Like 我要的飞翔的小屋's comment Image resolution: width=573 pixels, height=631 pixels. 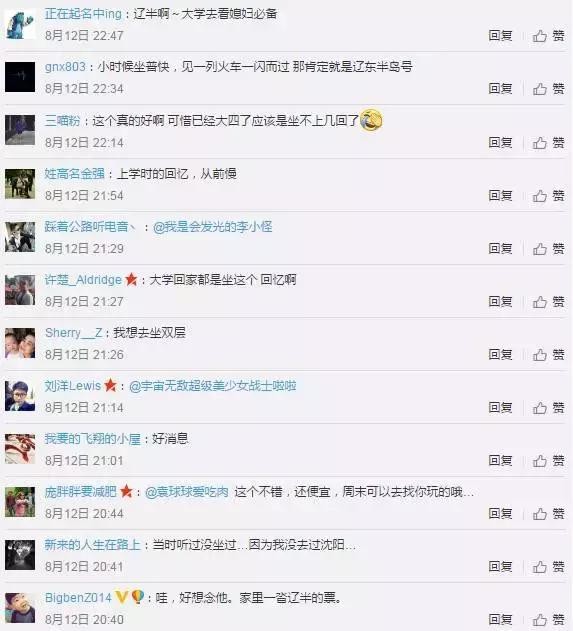548,460
